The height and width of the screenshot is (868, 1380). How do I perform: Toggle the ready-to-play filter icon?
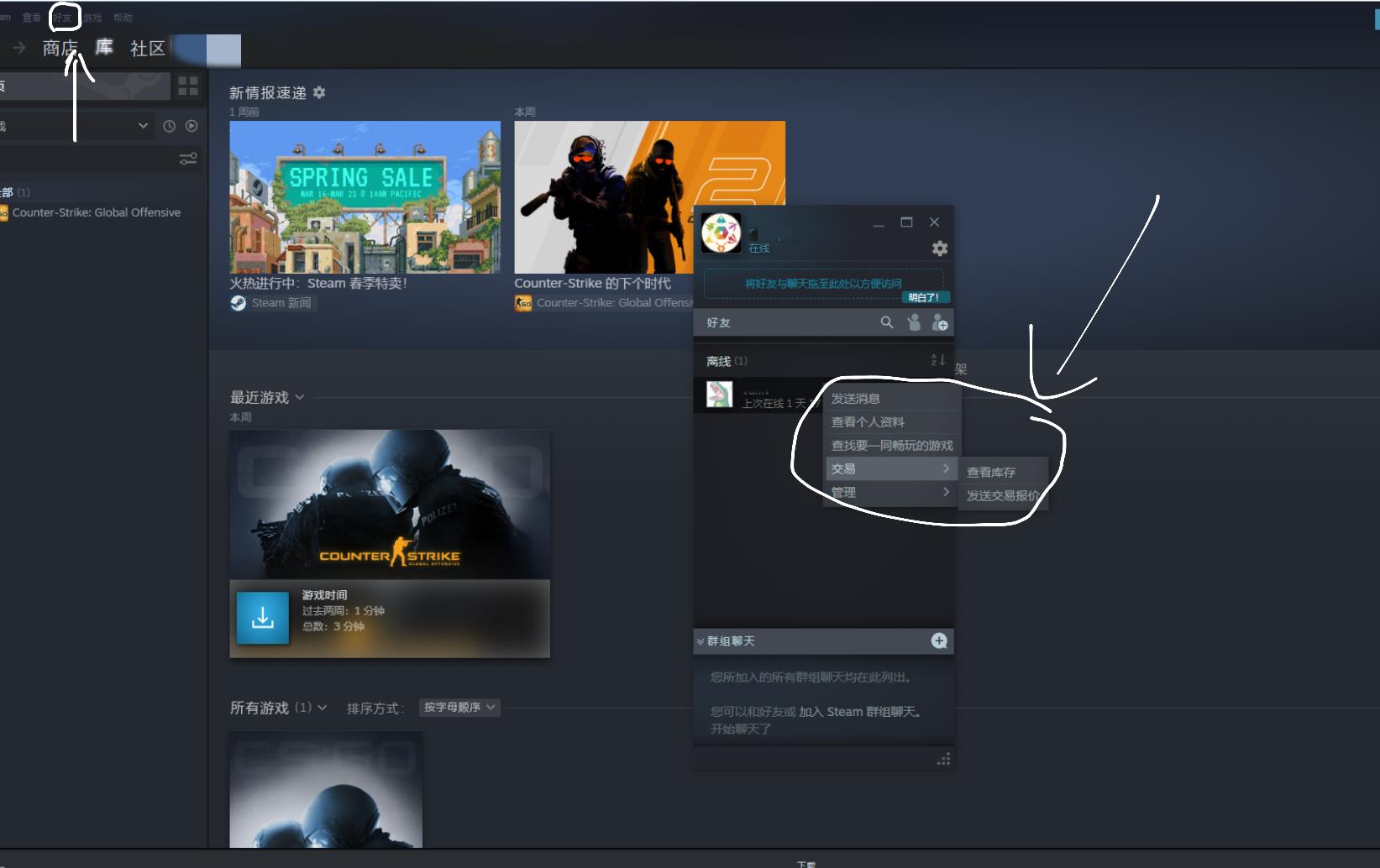[x=192, y=126]
